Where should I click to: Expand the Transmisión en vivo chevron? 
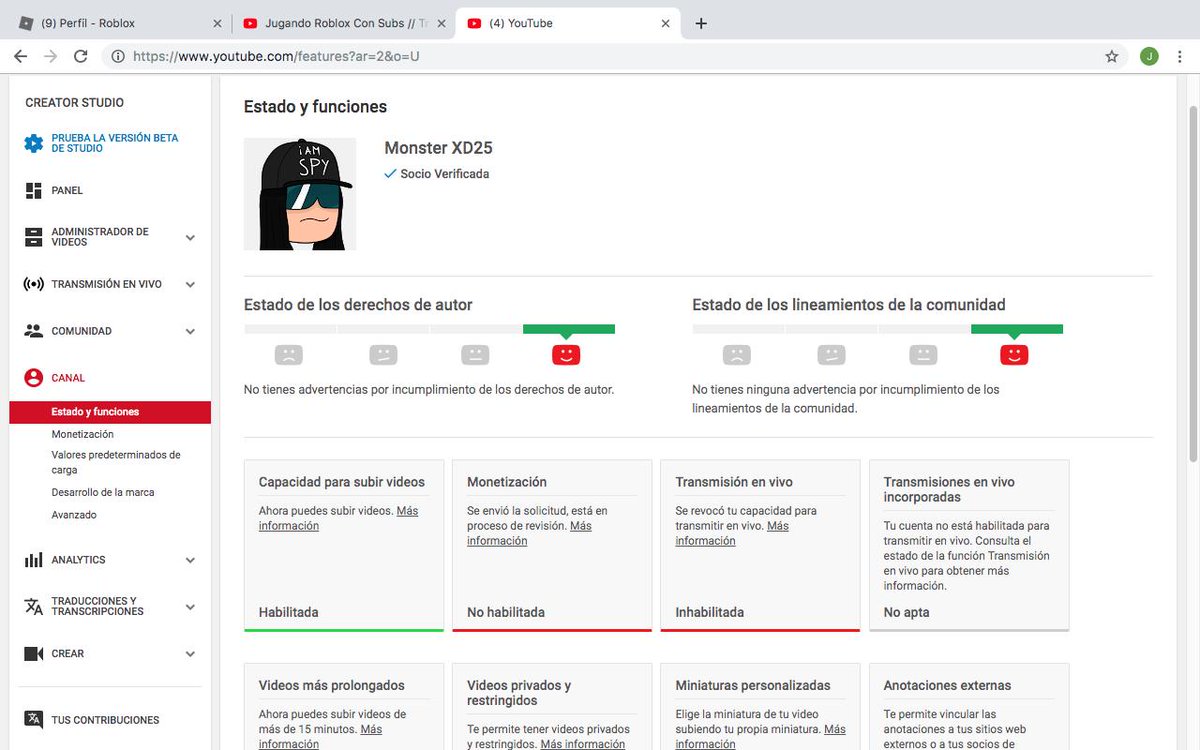pyautogui.click(x=190, y=284)
